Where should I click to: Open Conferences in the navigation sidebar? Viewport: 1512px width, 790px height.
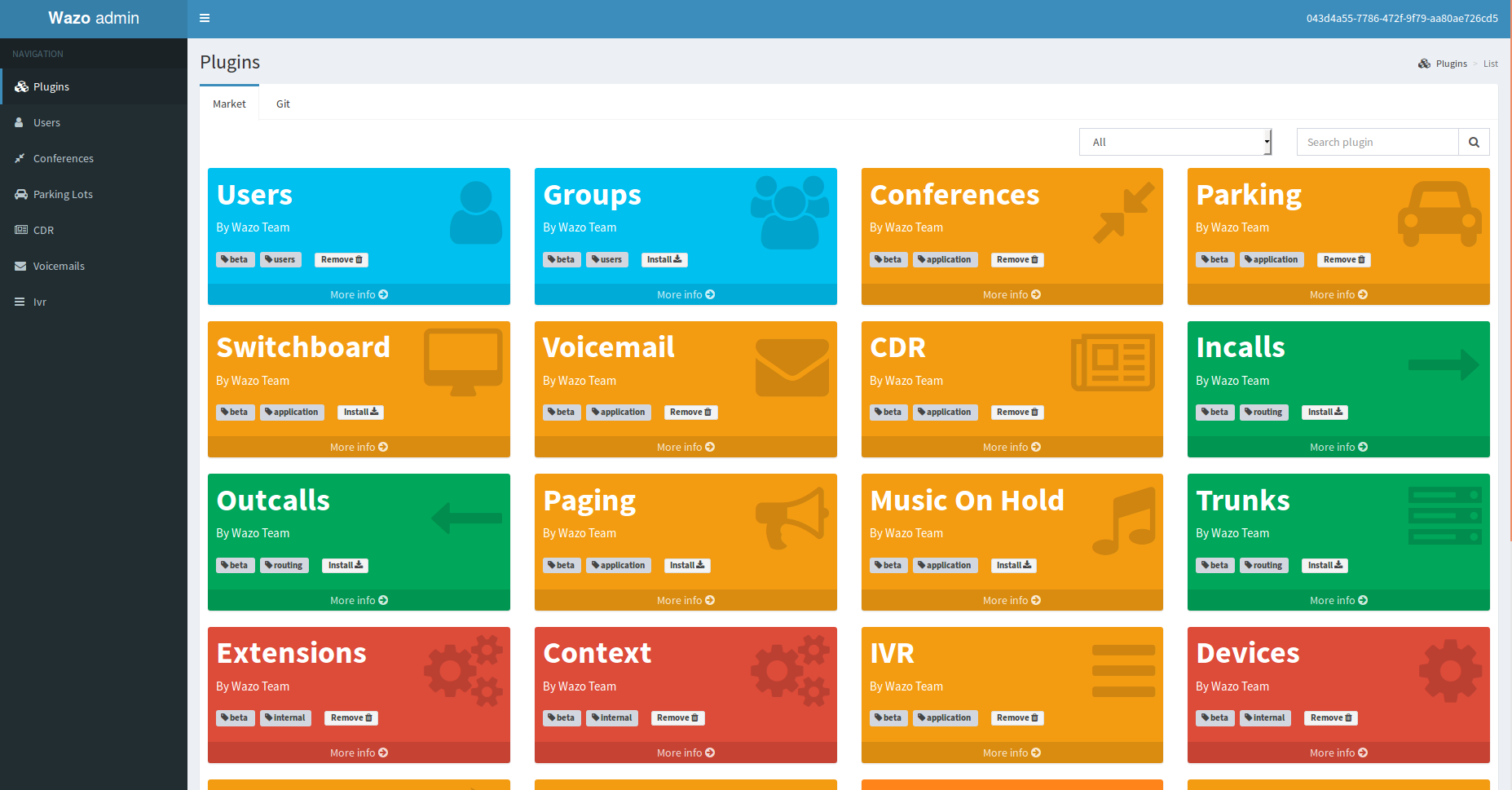(94, 158)
